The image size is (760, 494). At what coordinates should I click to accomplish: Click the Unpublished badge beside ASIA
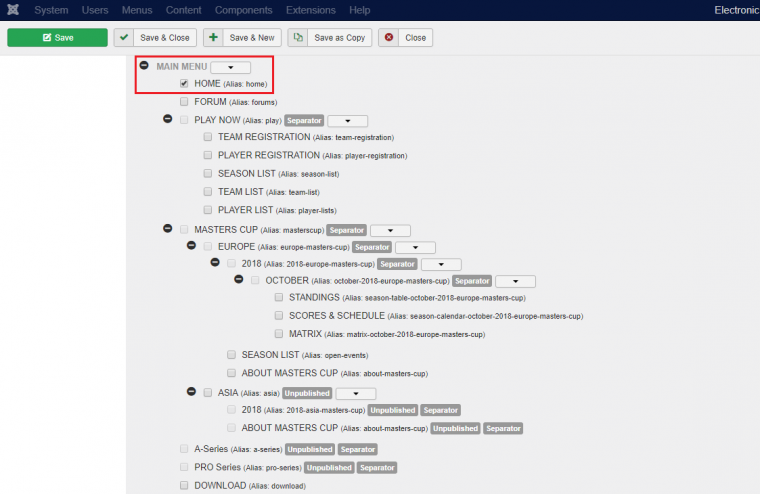click(x=307, y=393)
